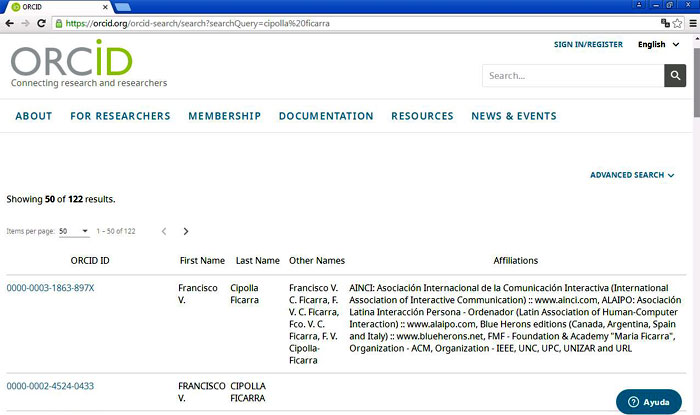Screen dimensions: 700x415
Task: Open the For Researchers menu
Action: [120, 116]
